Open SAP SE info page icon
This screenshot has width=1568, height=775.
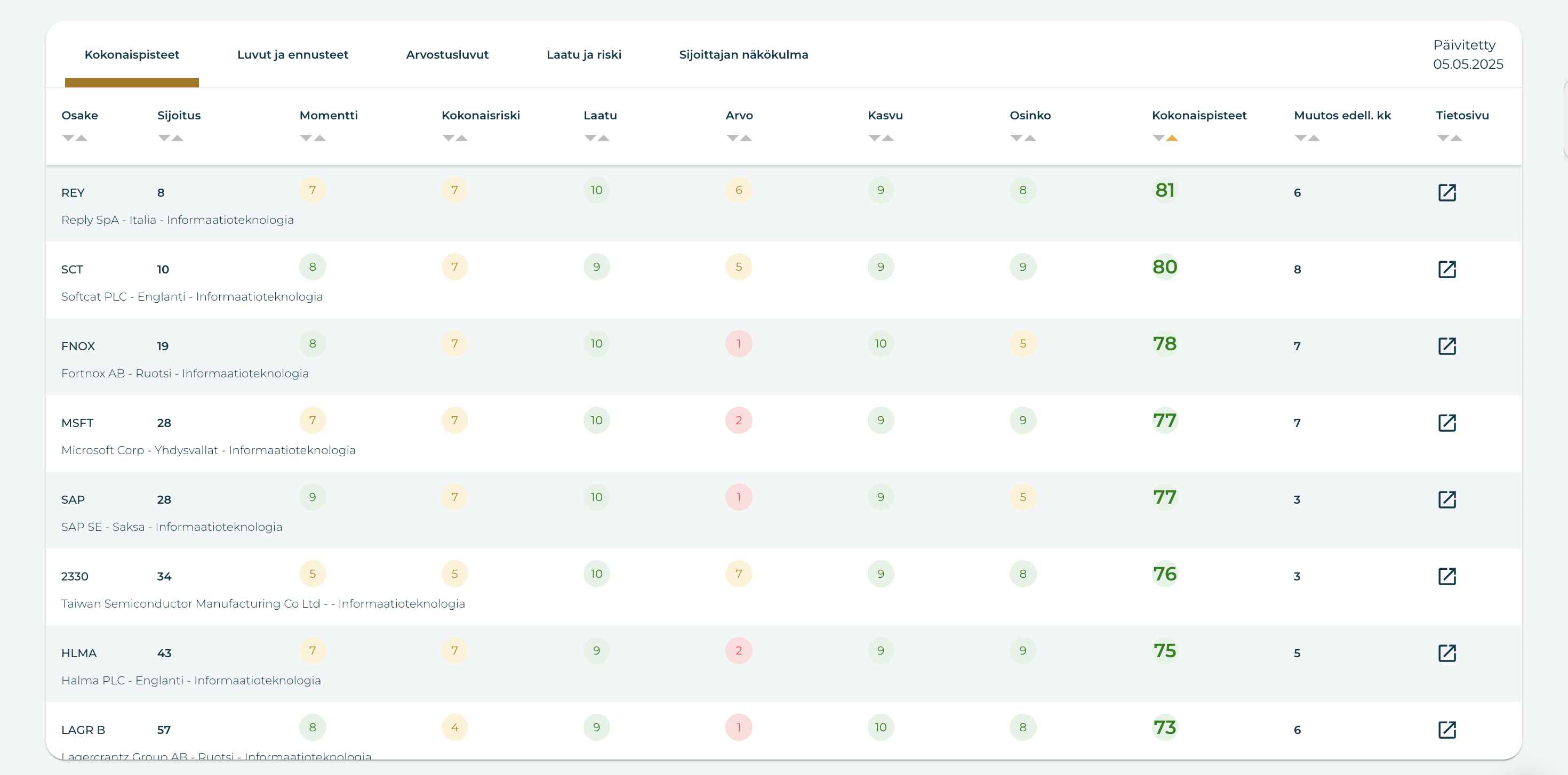coord(1446,499)
